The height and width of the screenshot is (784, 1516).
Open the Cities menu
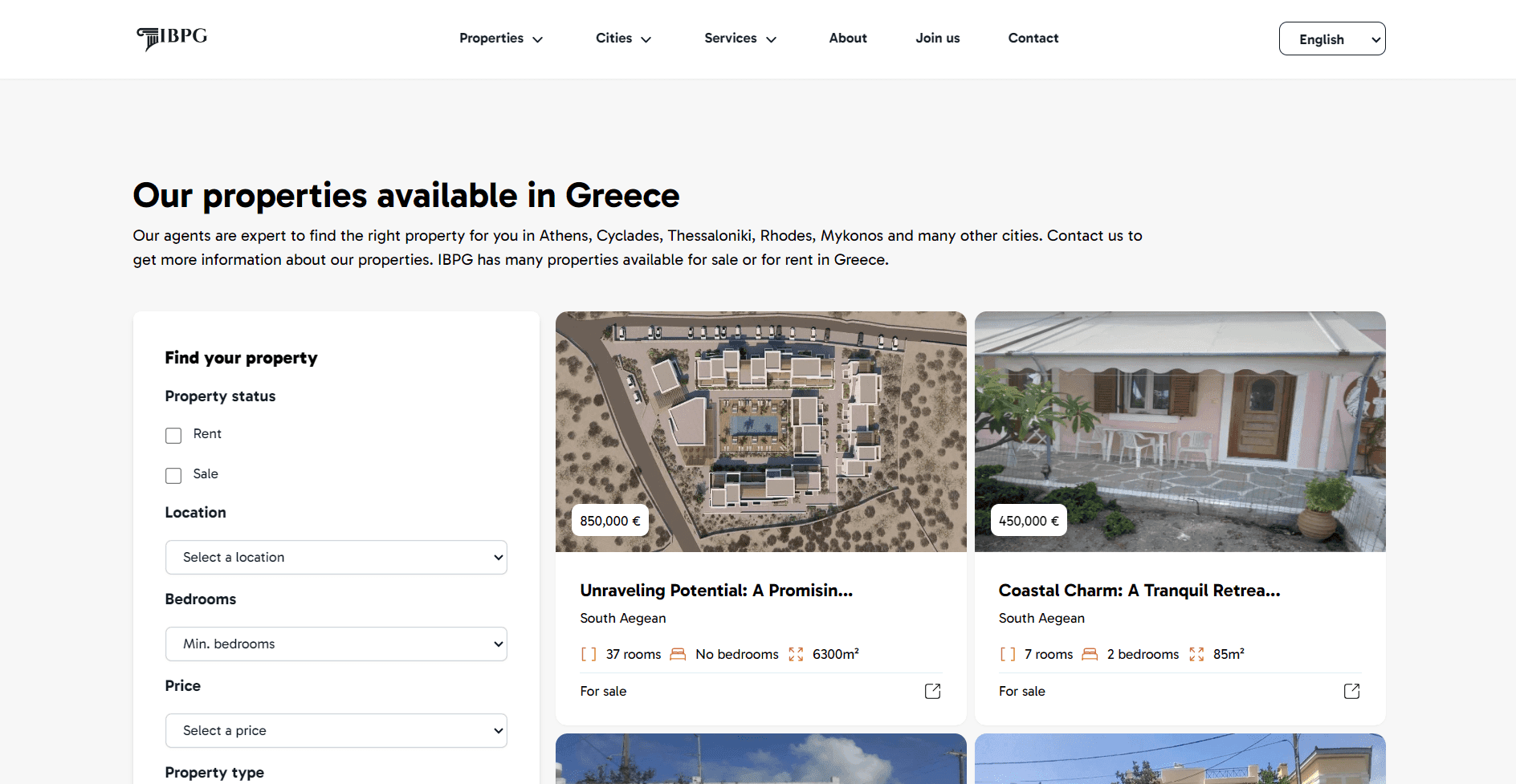coord(623,38)
